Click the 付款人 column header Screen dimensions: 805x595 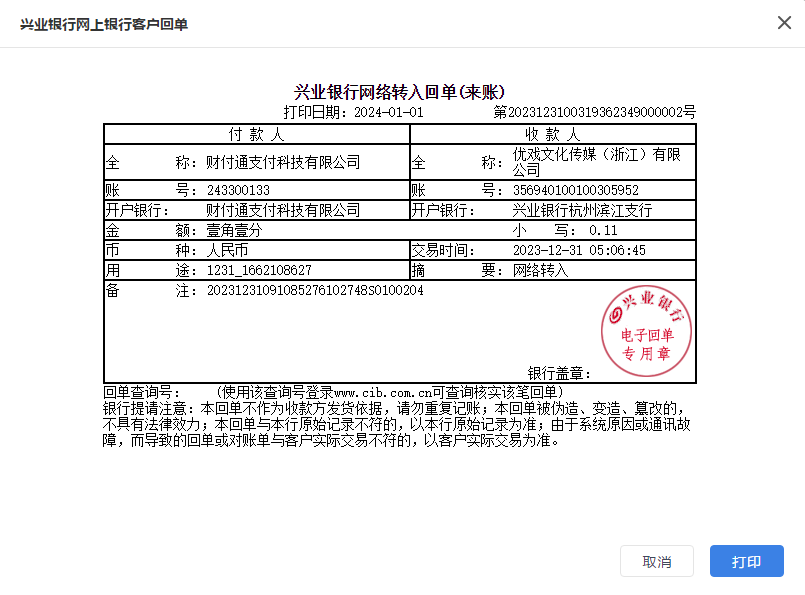(257, 135)
